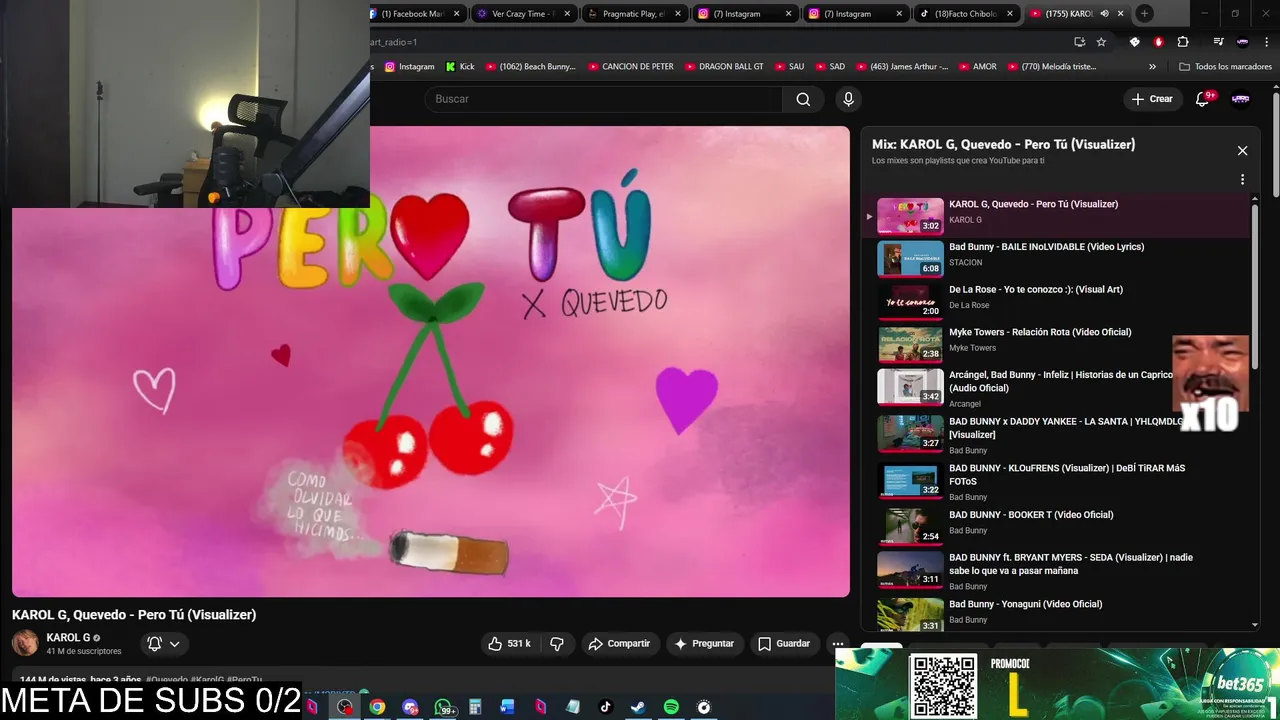This screenshot has width=1280, height=720.
Task: Expand notification options chevron beside bell
Action: 175,644
